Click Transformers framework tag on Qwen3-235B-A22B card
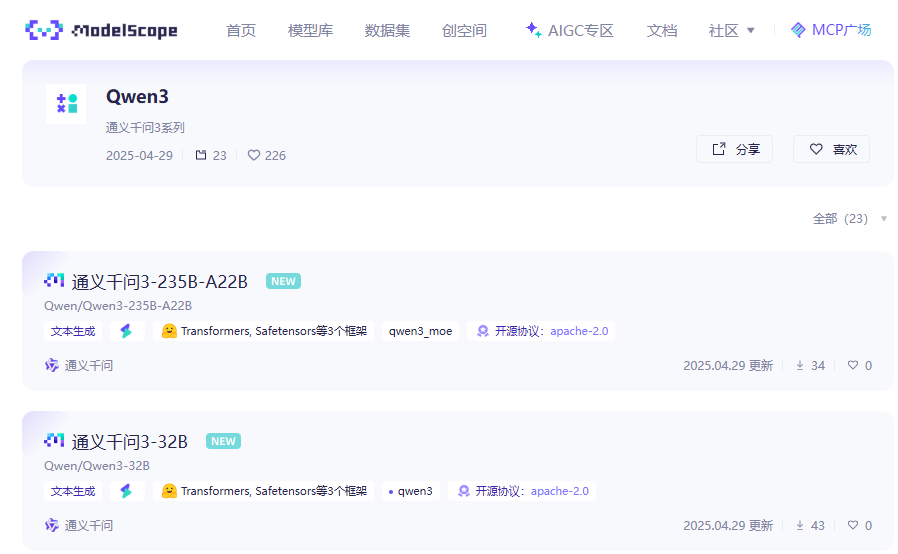 click(x=263, y=331)
